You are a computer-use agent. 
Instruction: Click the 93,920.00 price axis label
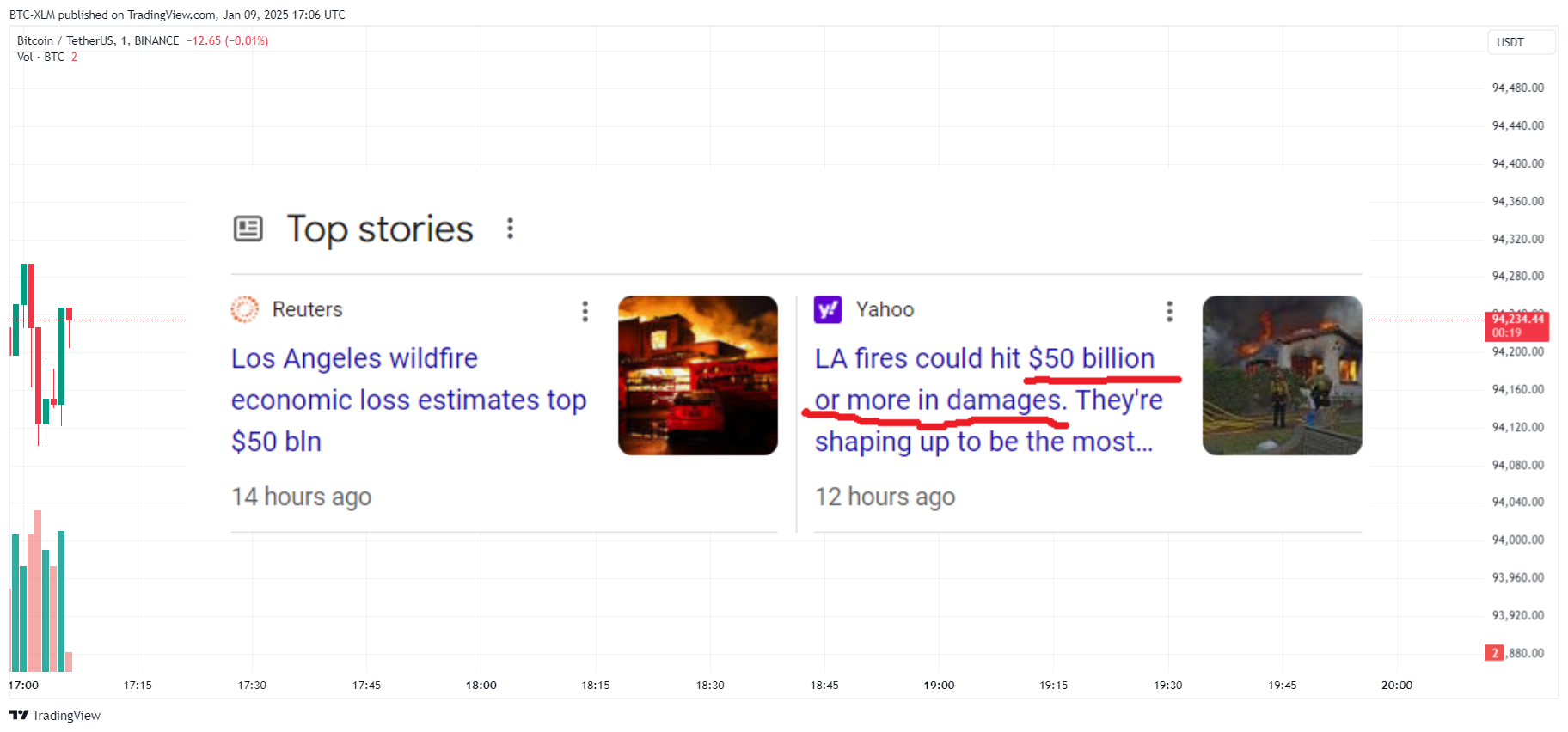1517,615
